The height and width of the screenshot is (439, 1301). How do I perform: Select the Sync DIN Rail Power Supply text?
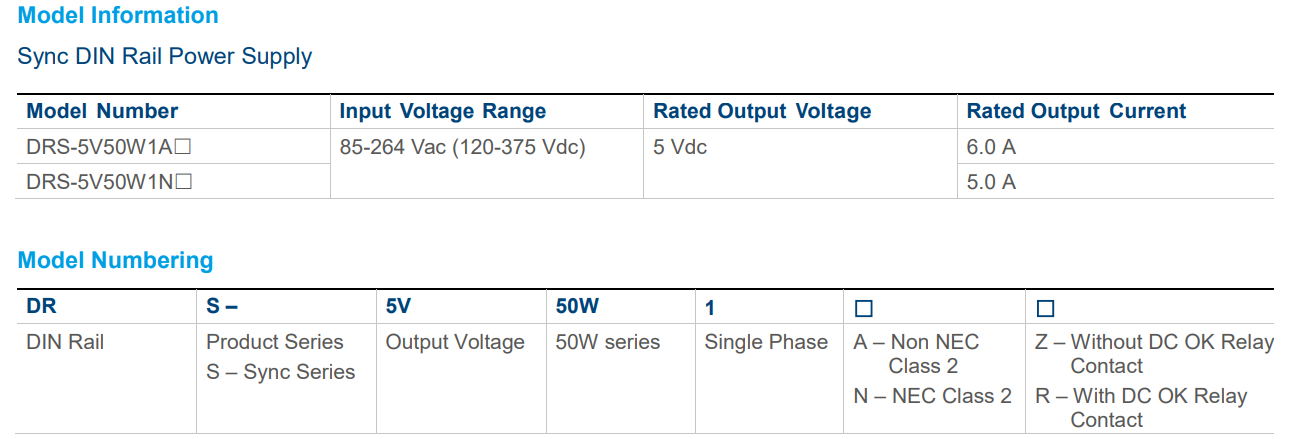click(x=165, y=56)
